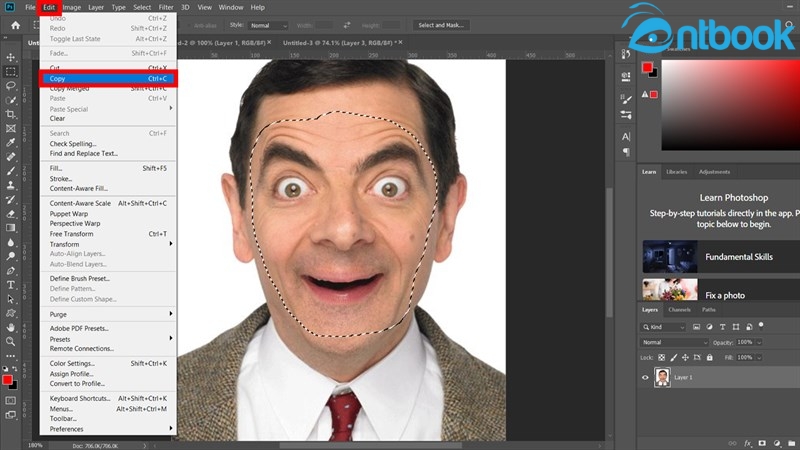800x450 pixels.
Task: Select the Blur tool
Action: (10, 242)
